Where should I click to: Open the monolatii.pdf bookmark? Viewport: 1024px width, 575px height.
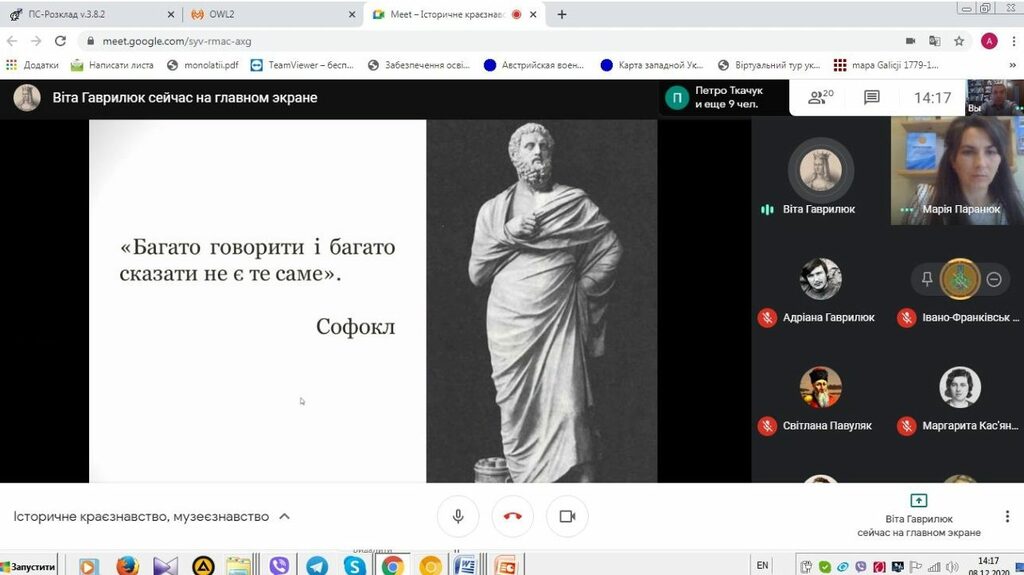203,65
